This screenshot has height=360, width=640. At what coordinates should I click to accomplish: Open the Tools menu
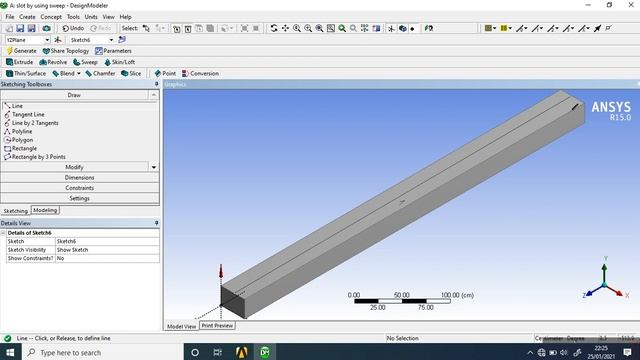pos(73,17)
